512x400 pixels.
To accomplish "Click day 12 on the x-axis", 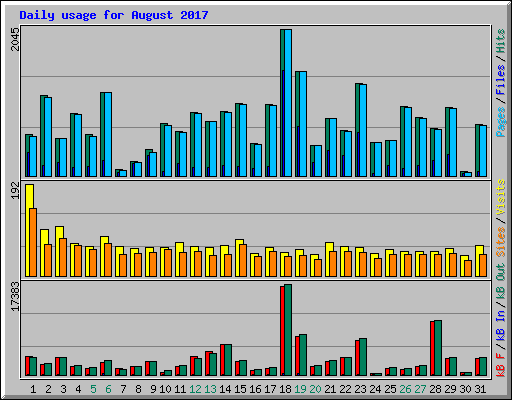I will 195,389.
